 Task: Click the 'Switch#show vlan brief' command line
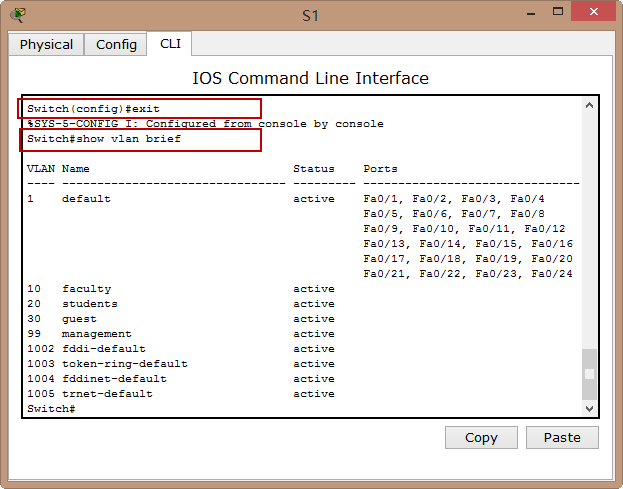tap(104, 139)
